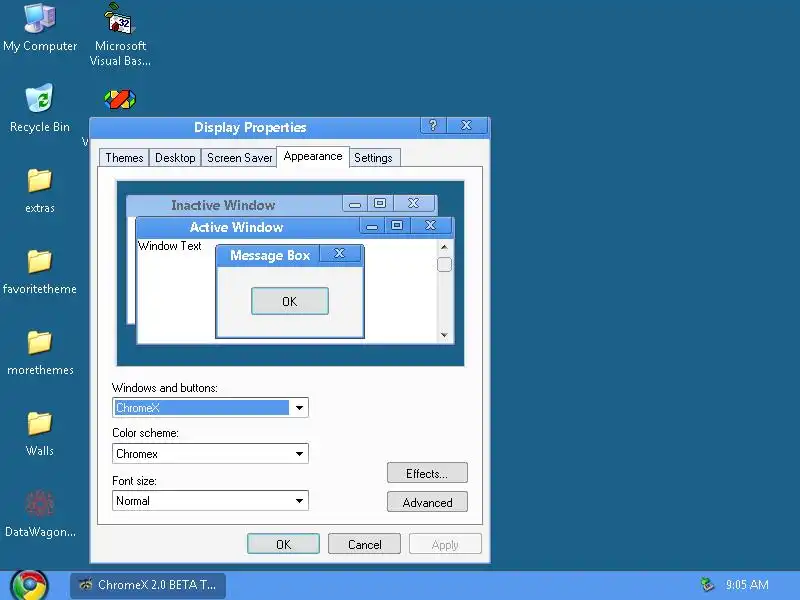Screen dimensions: 800x600
Task: Click the preview scrollbar down arrow
Action: [444, 335]
